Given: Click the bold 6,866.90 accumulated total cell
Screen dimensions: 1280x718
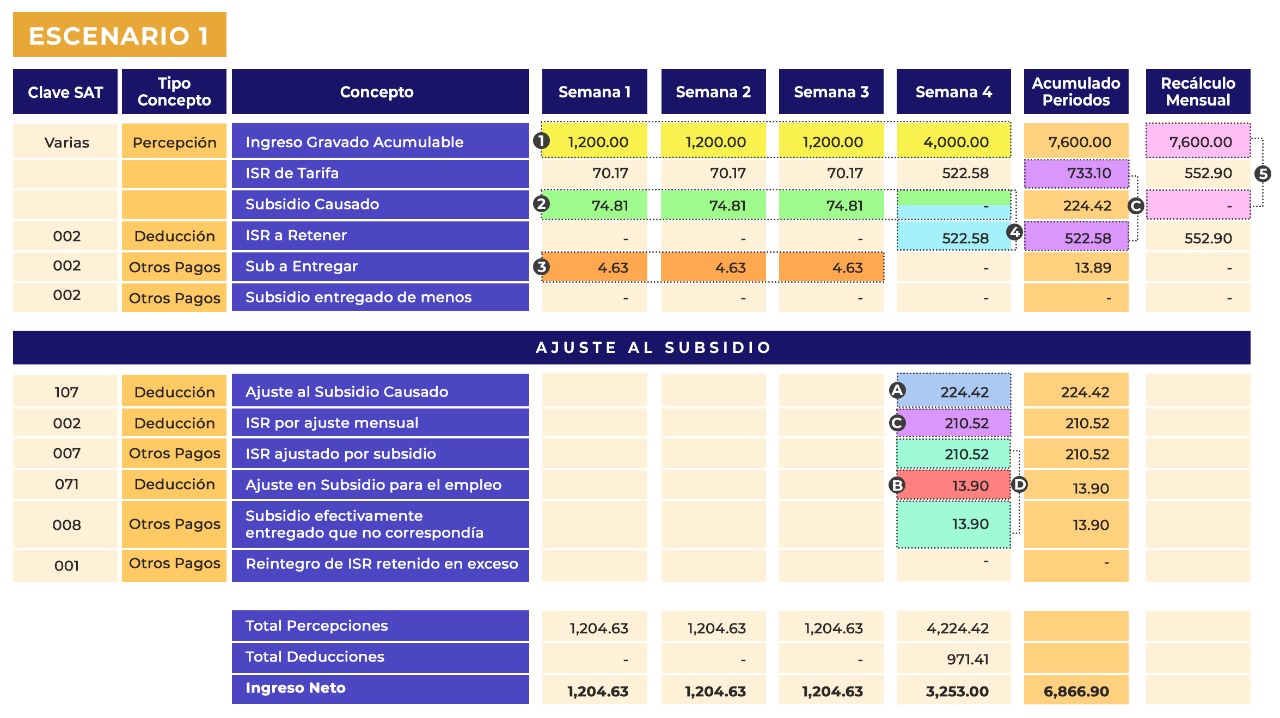Looking at the screenshot, I should click(x=1076, y=690).
